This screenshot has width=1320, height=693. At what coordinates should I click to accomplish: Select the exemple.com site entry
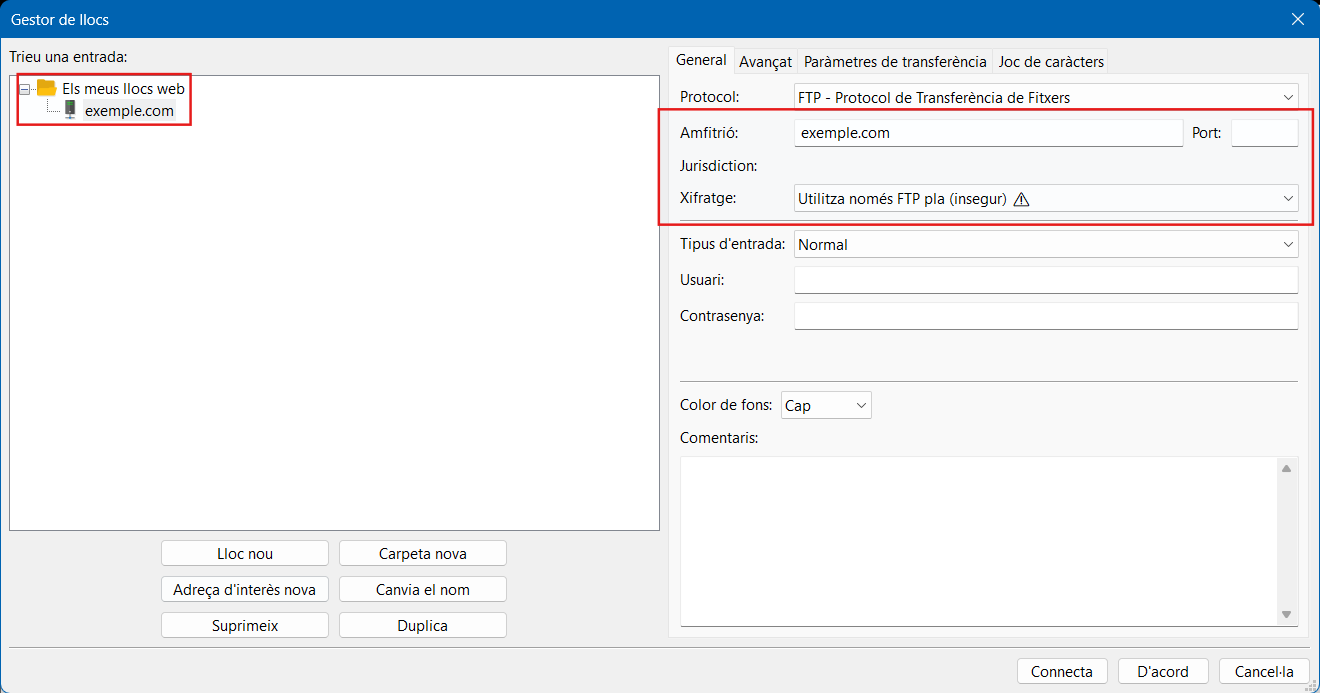coord(129,110)
